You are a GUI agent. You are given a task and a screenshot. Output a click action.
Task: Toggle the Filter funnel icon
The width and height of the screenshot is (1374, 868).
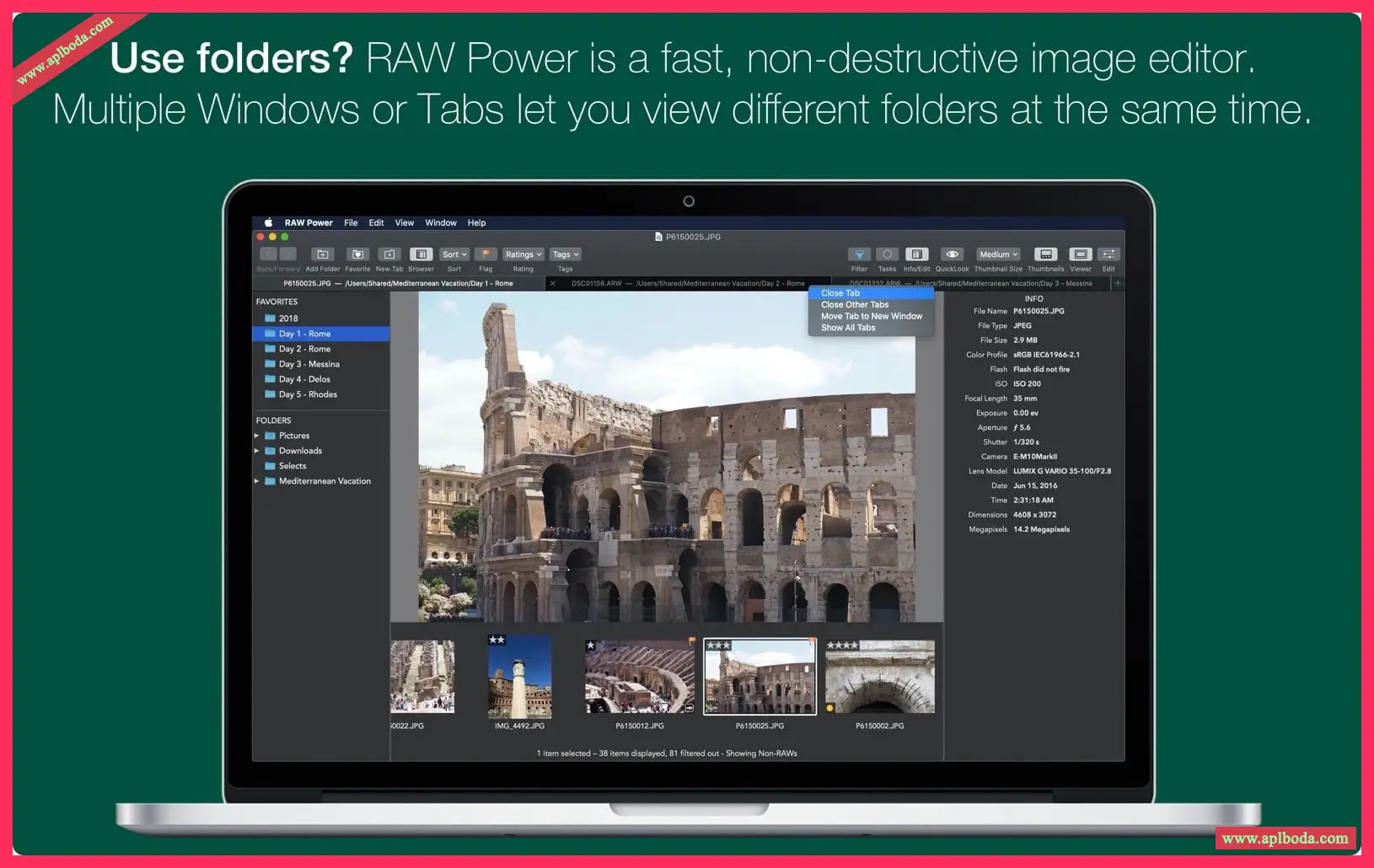point(859,255)
